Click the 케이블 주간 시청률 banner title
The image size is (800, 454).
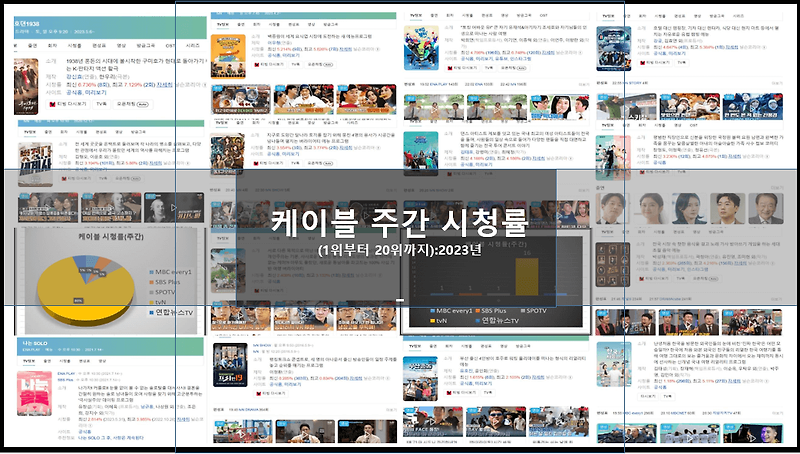(x=399, y=222)
